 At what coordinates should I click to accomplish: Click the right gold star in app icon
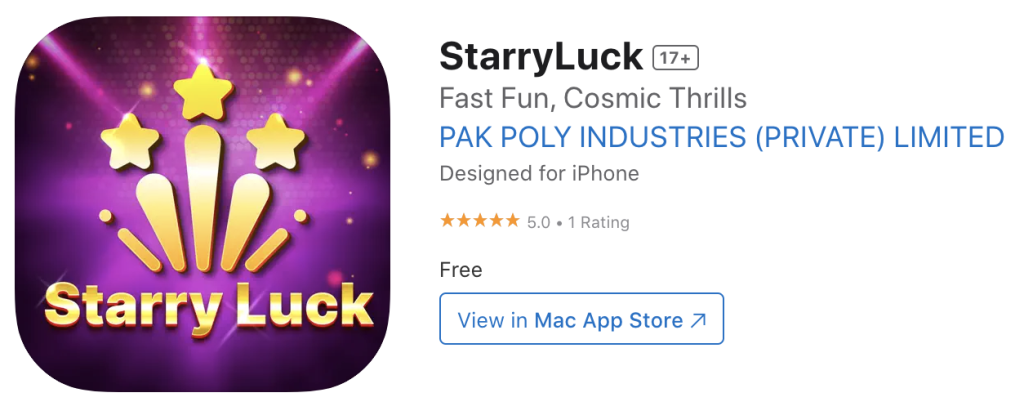(276, 141)
